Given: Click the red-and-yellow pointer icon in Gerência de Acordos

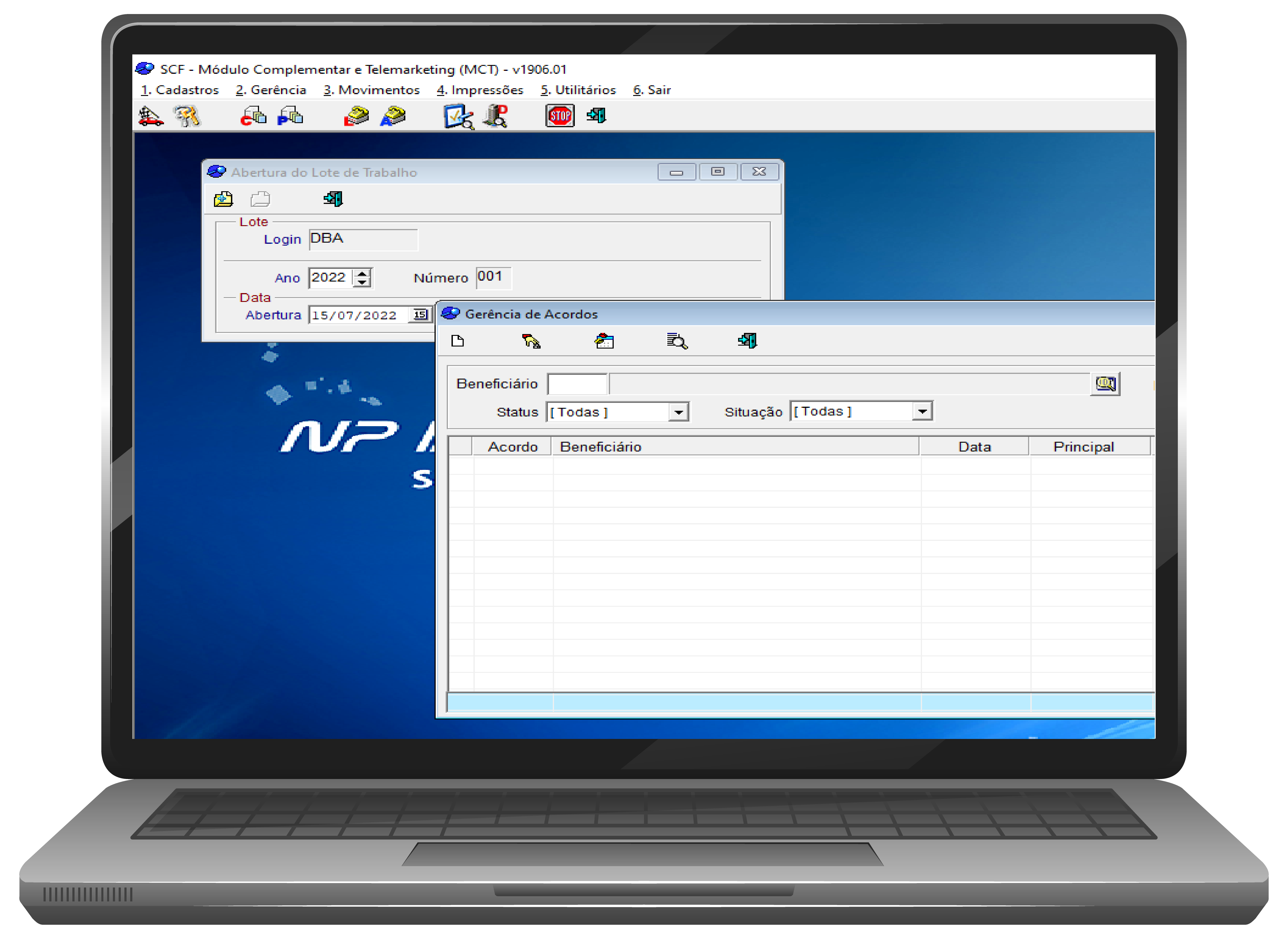Looking at the screenshot, I should [531, 341].
